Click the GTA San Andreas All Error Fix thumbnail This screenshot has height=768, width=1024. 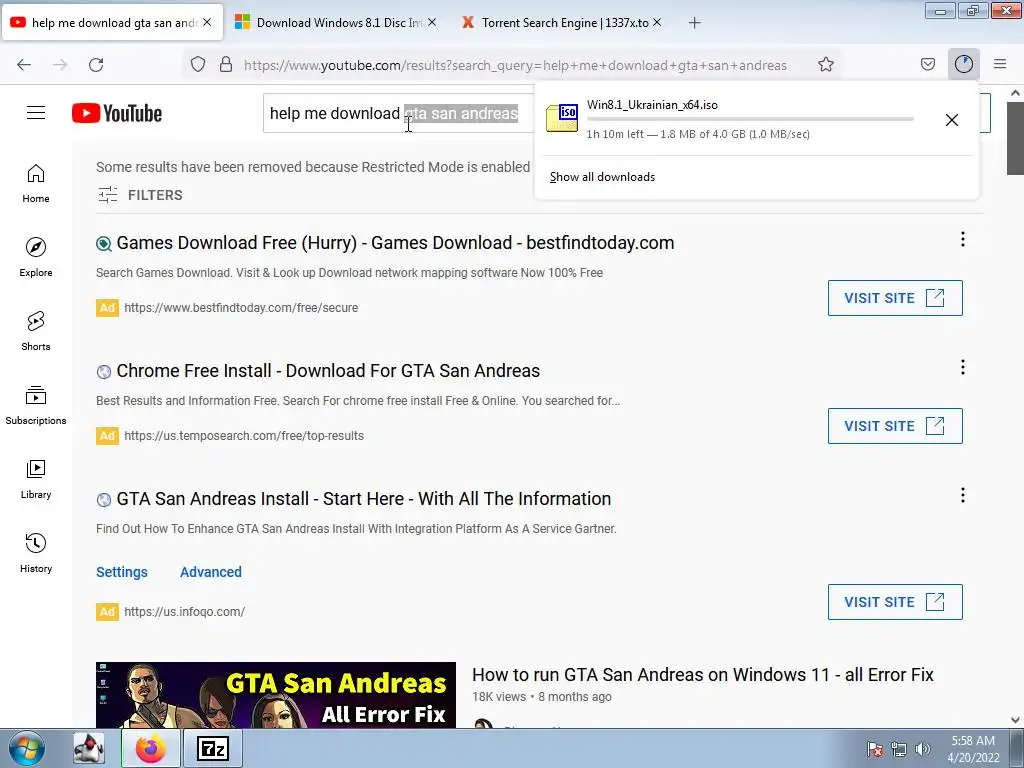click(x=276, y=695)
